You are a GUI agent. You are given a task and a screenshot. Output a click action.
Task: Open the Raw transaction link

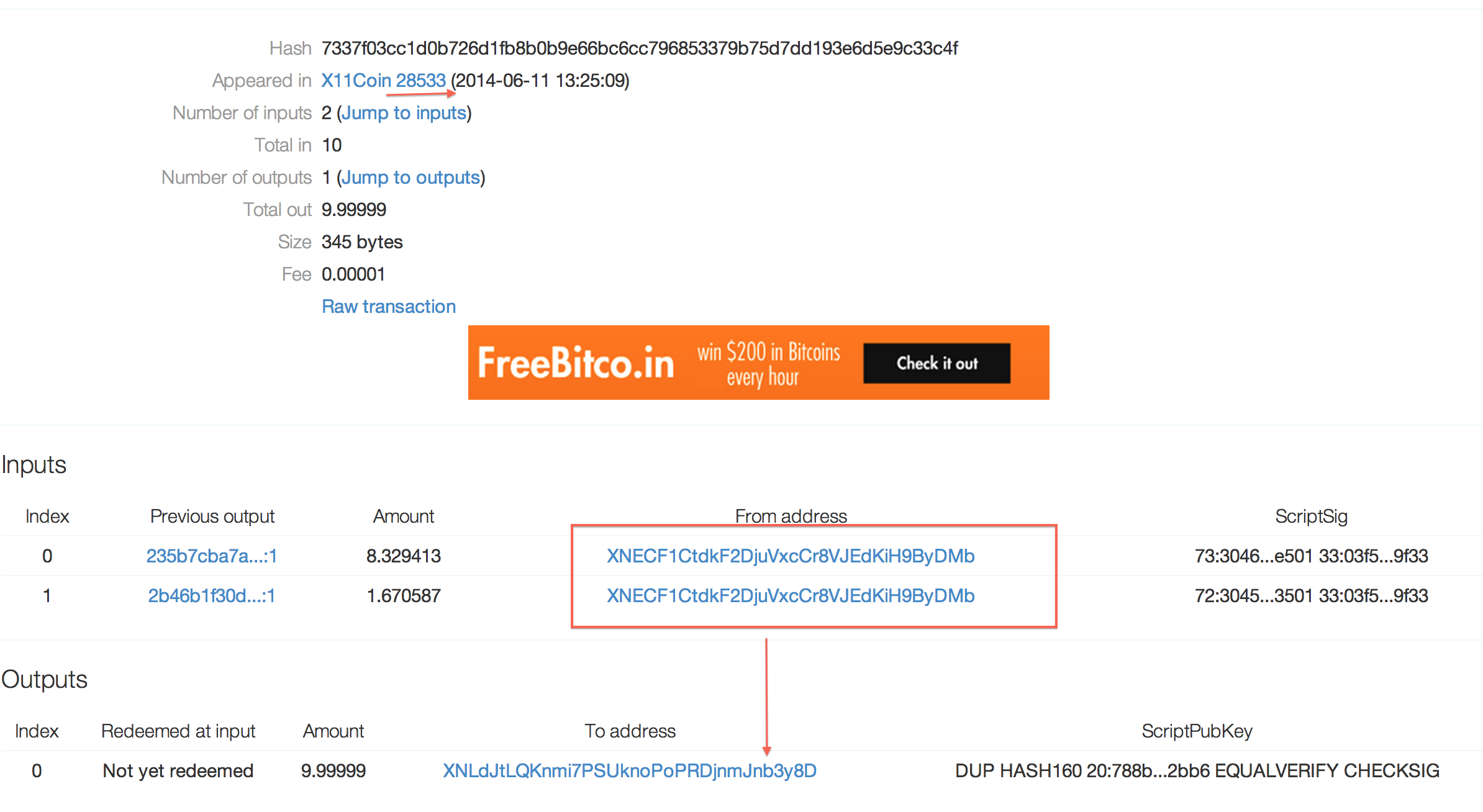[389, 306]
